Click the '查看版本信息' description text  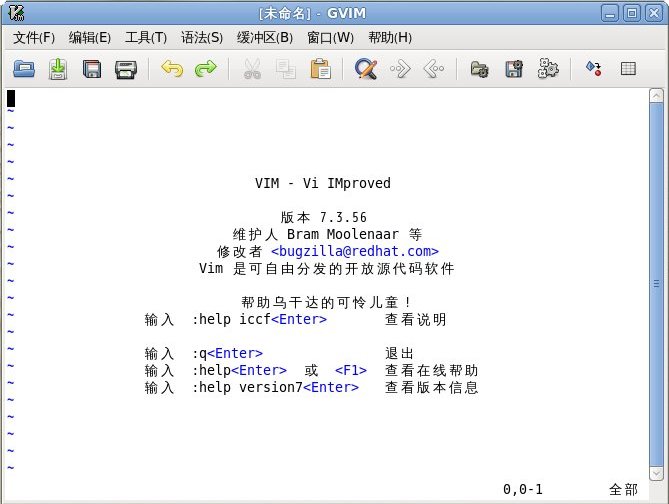(x=431, y=387)
